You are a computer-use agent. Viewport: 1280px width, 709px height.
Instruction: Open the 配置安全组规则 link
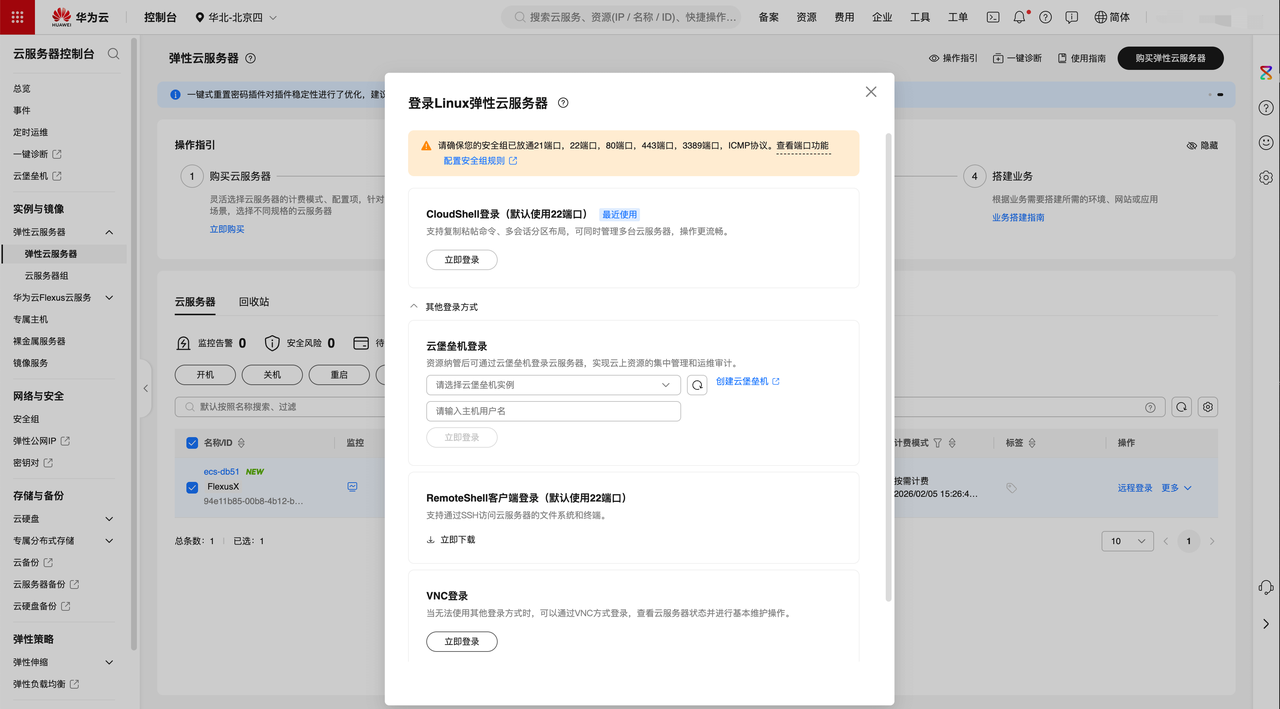pyautogui.click(x=480, y=160)
